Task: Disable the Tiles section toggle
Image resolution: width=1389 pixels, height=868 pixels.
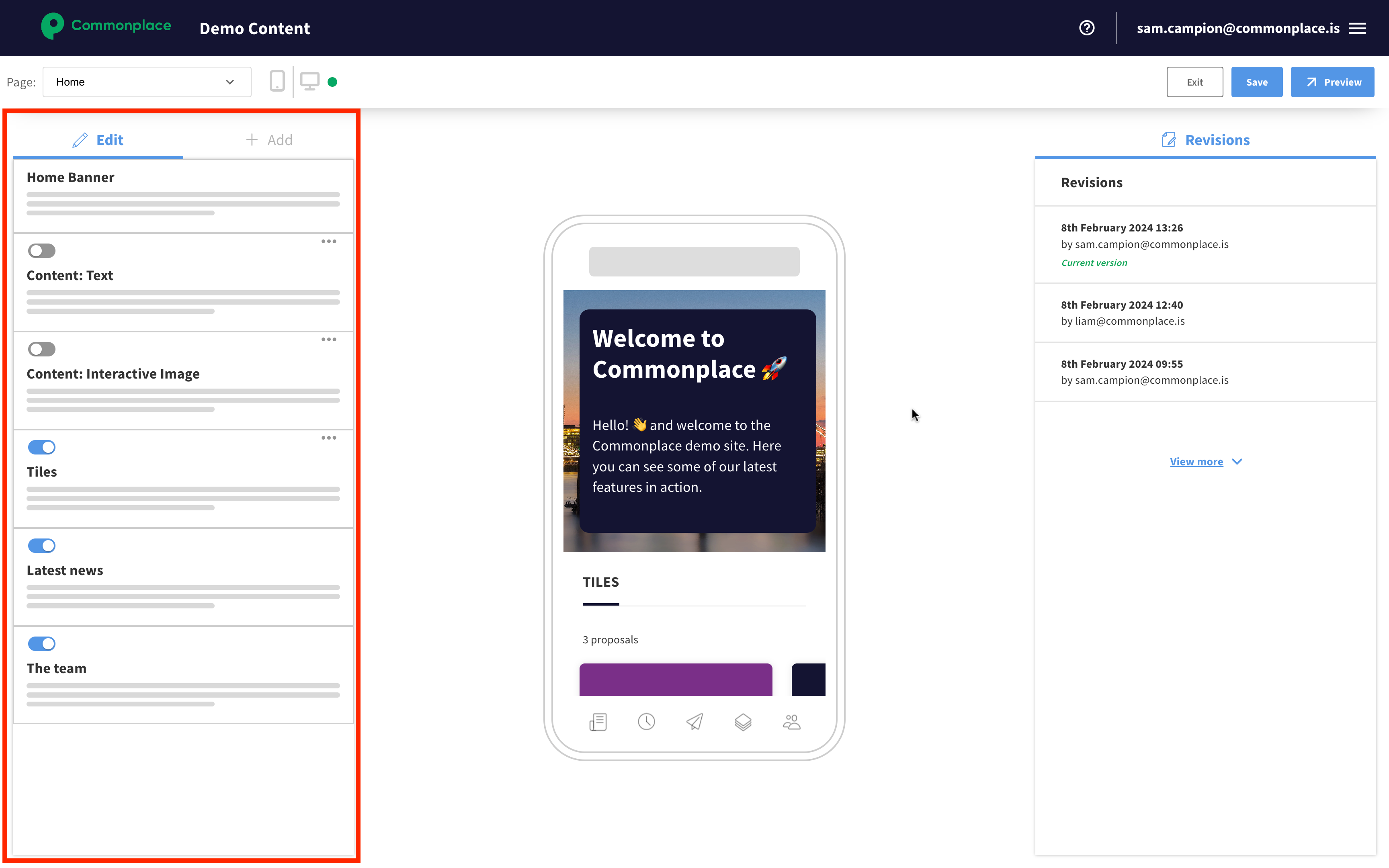Action: pyautogui.click(x=41, y=447)
